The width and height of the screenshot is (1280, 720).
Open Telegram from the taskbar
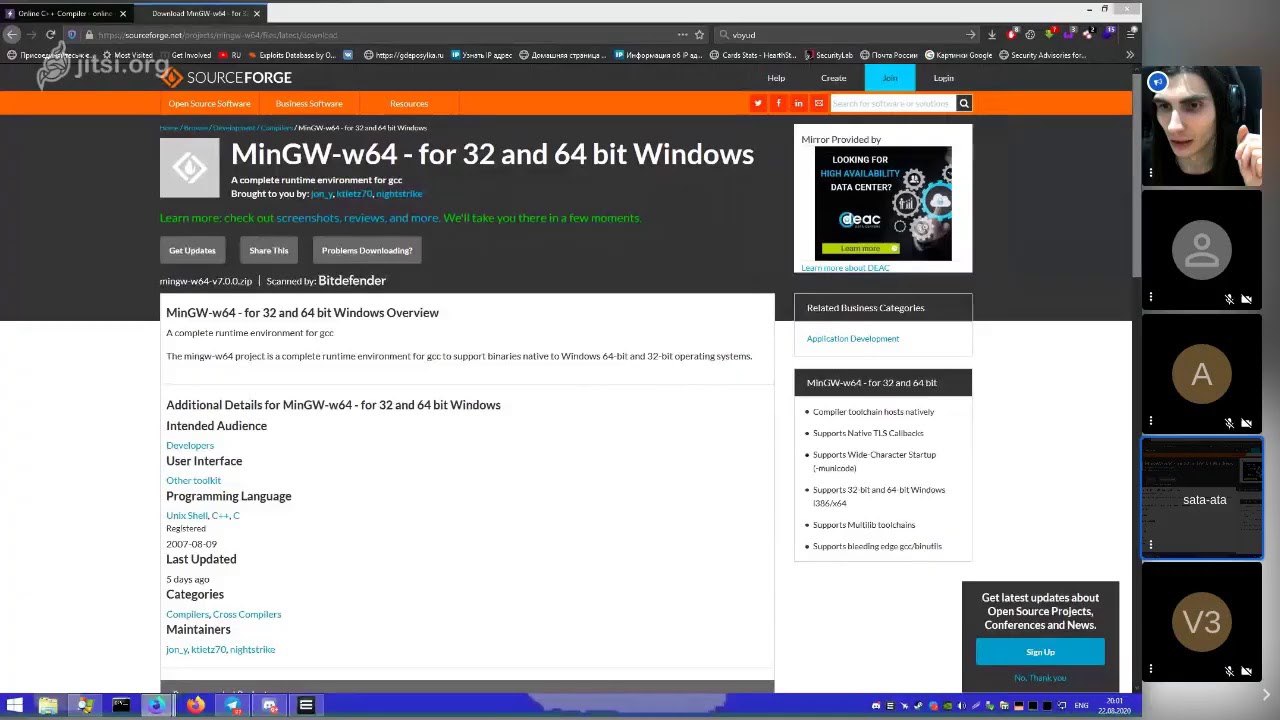(x=232, y=705)
